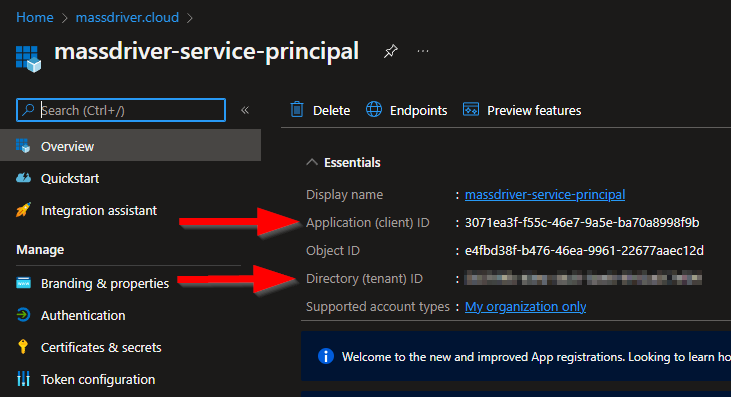Delete the app registration
The image size is (731, 397).
coord(331,110)
